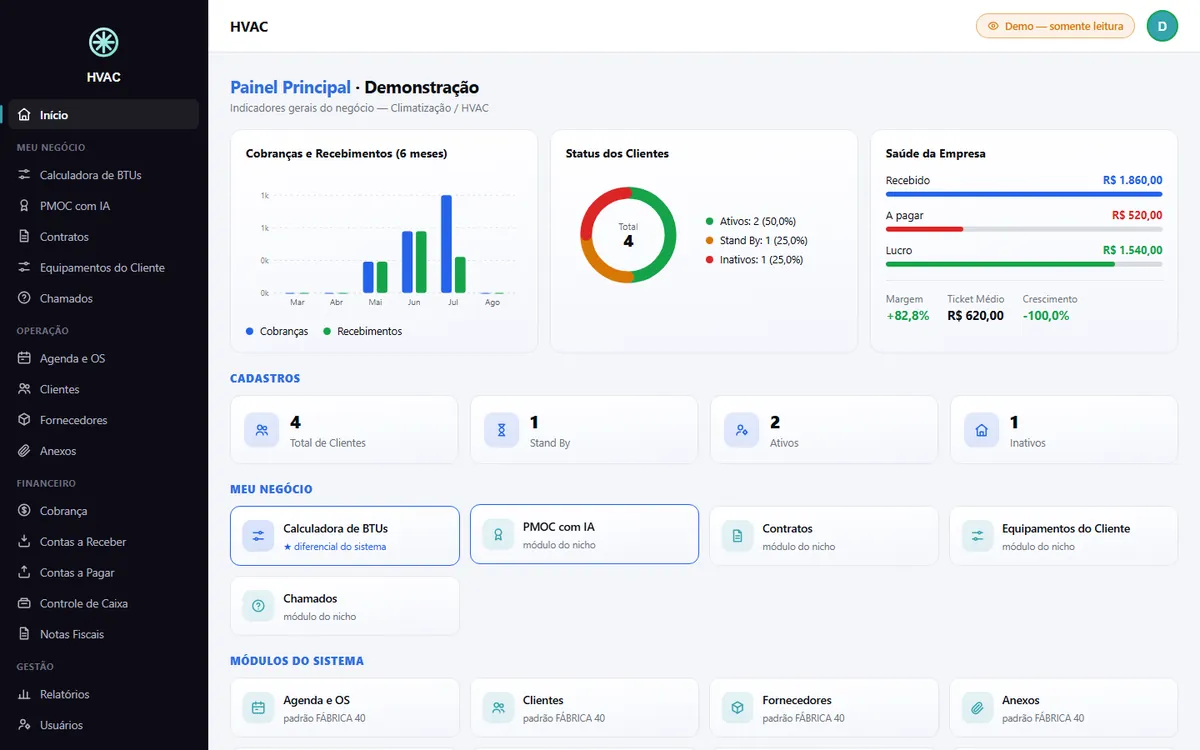Click the Contas a Receber download icon
This screenshot has height=750, width=1200.
tap(24, 542)
